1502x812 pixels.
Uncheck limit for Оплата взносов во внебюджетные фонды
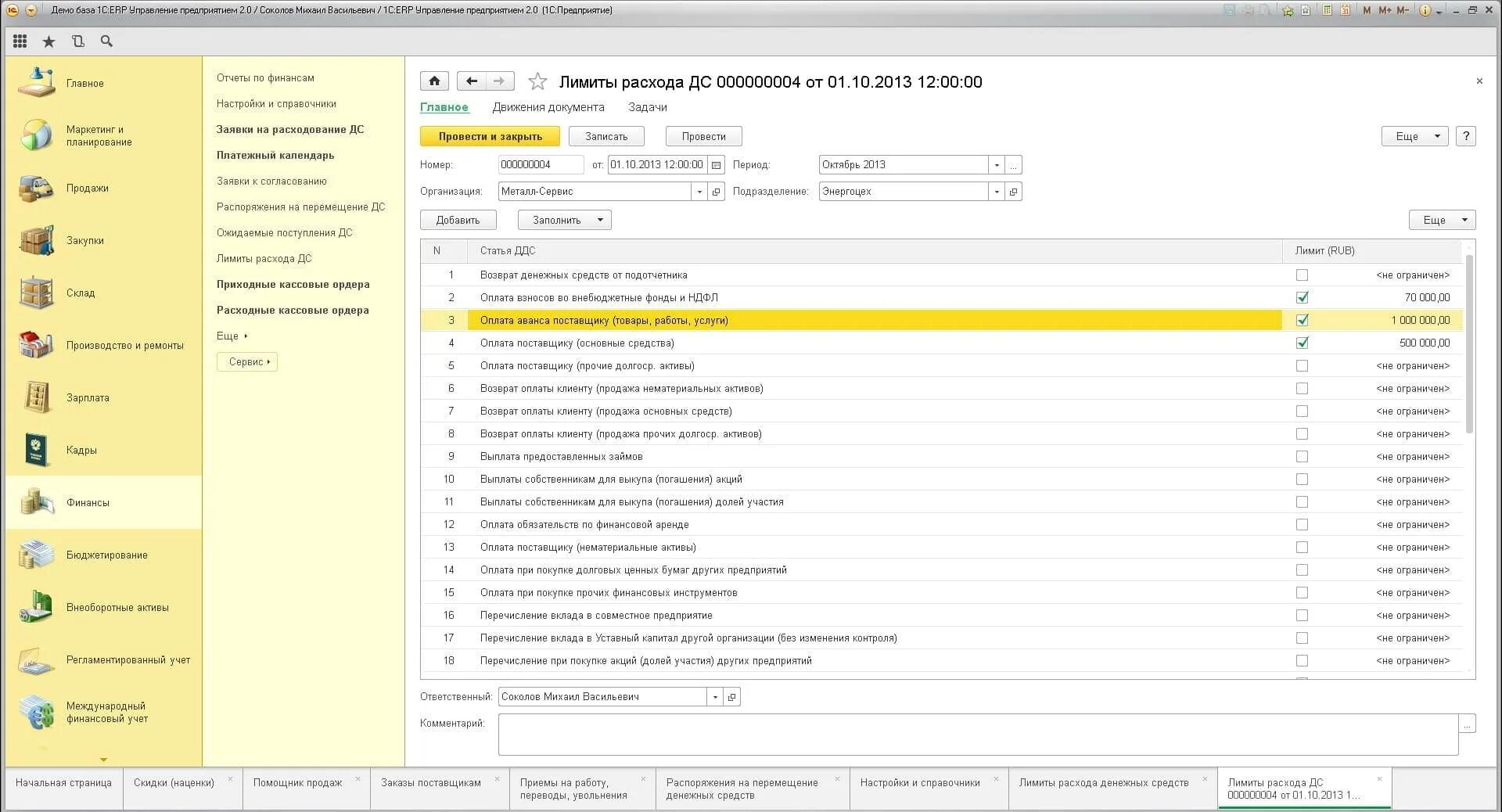1302,298
